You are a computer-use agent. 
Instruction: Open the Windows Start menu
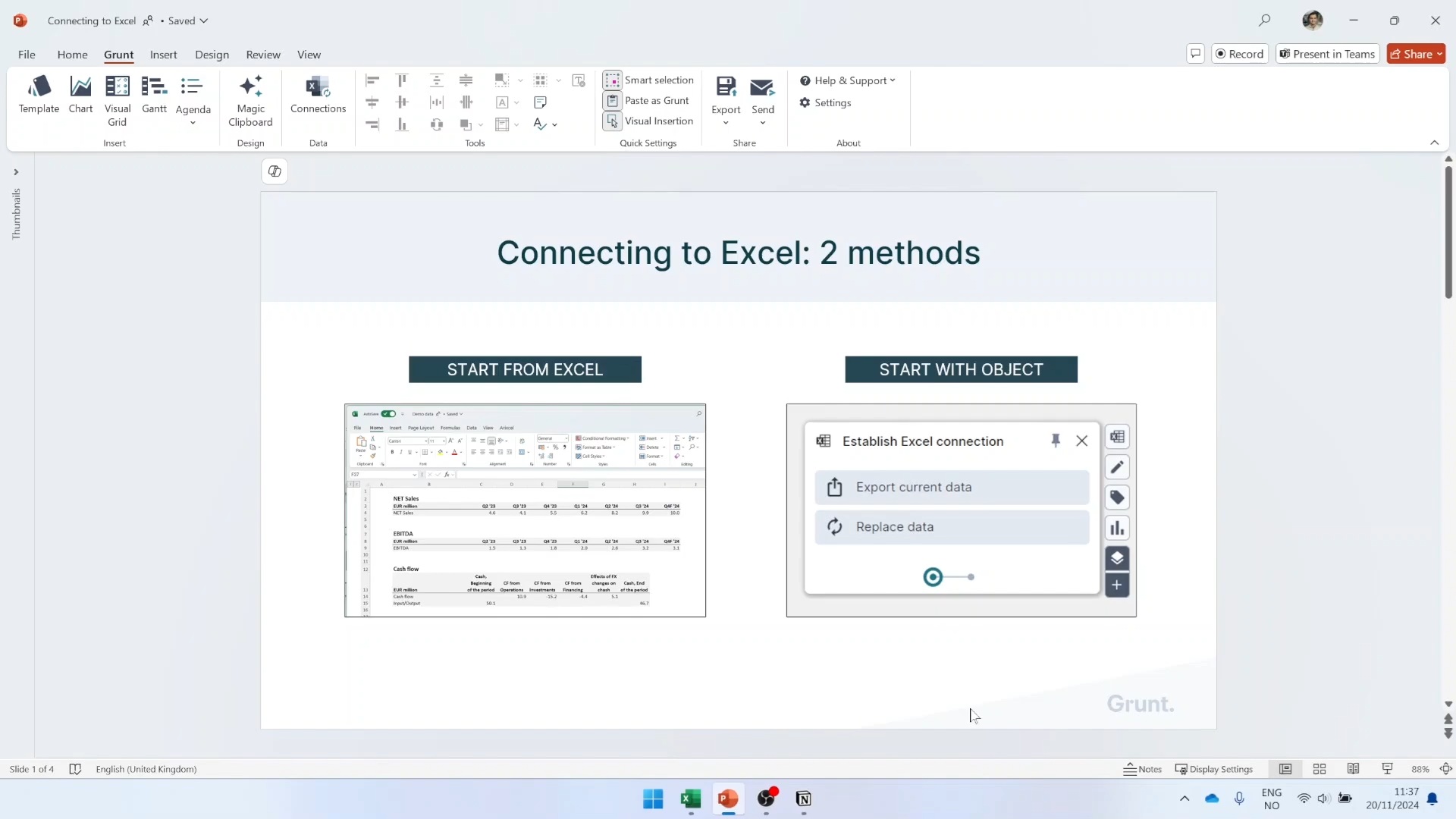pos(653,799)
